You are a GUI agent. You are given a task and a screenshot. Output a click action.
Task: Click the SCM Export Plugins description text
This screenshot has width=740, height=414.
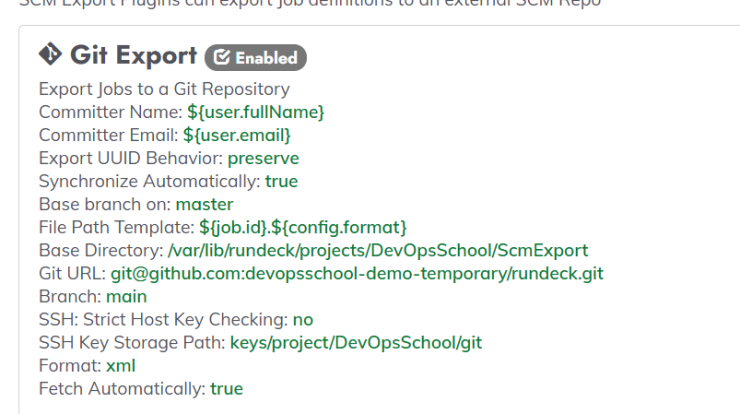tap(310, 4)
